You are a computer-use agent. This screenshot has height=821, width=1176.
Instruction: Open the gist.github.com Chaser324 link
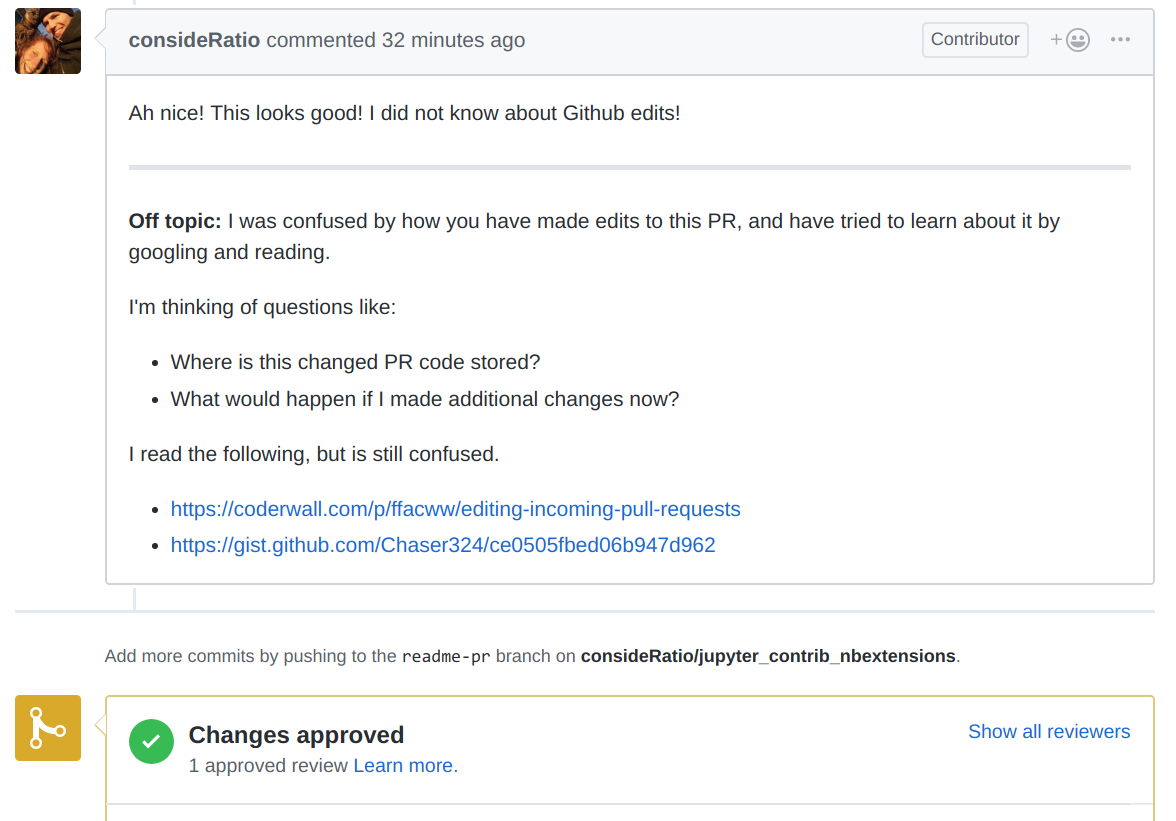point(443,545)
